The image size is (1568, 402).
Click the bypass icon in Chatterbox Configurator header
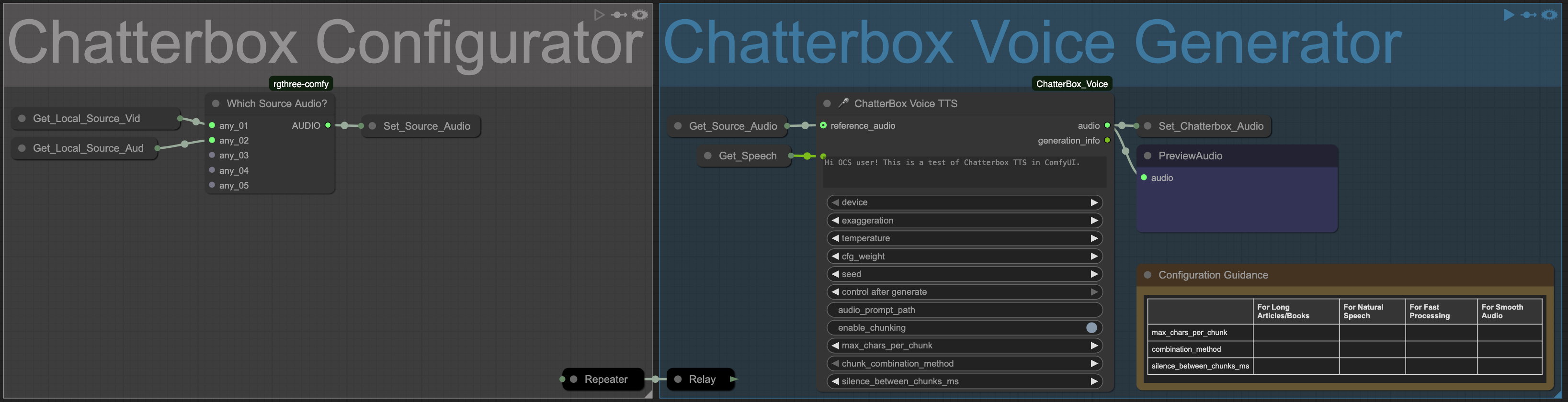pos(619,14)
